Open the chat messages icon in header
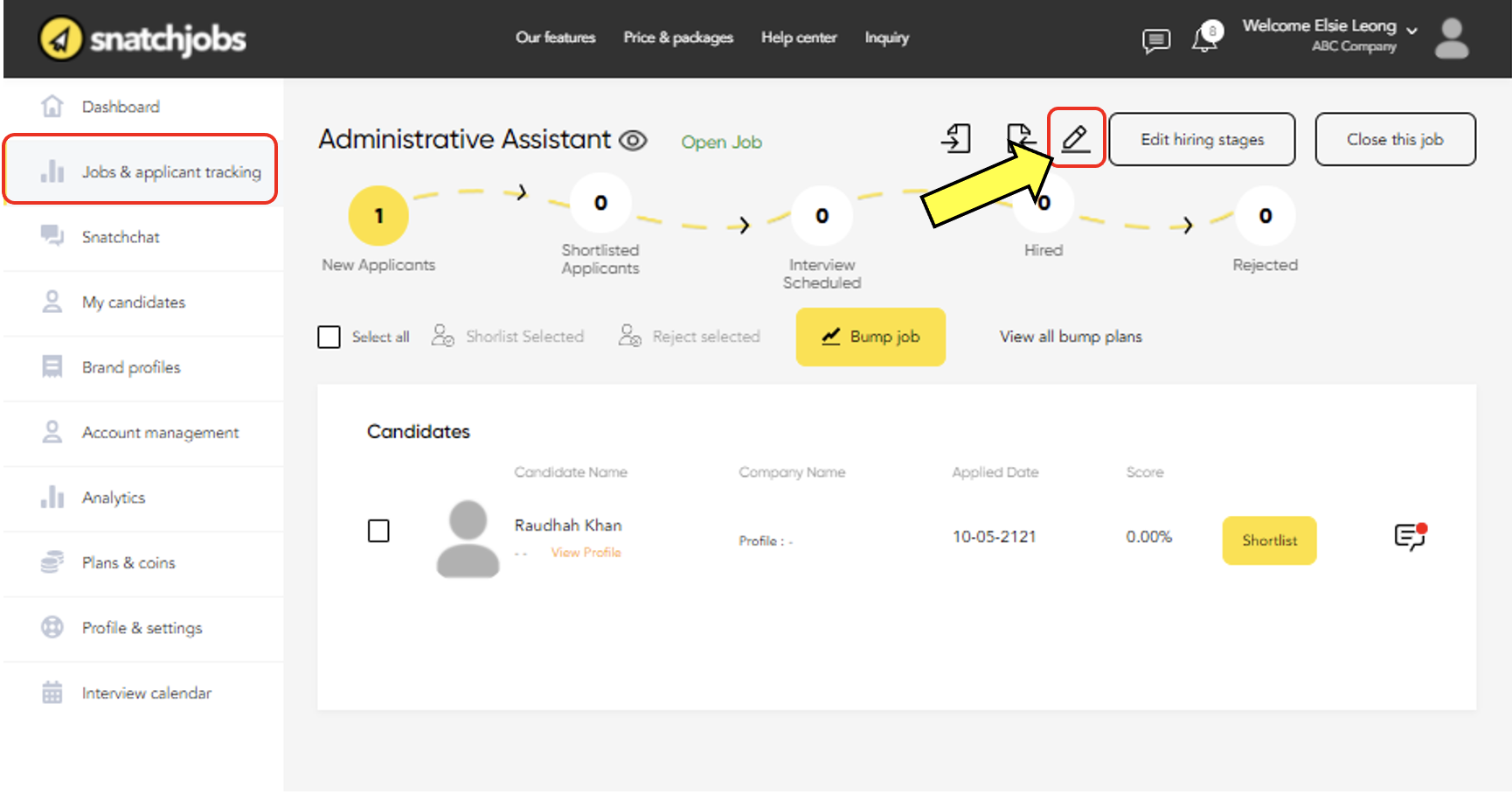This screenshot has width=1512, height=794. coord(1155,40)
